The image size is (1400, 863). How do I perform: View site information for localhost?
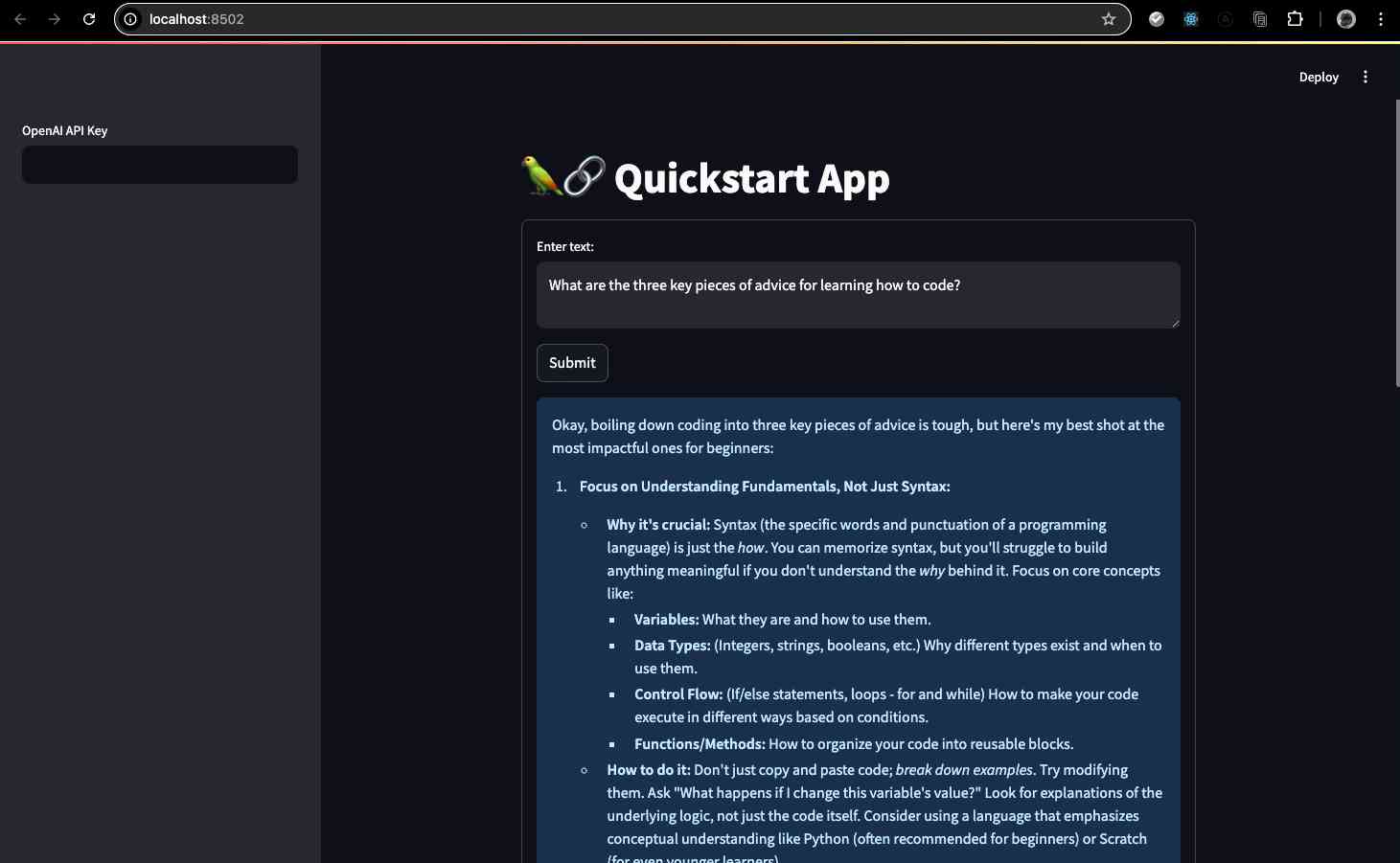(131, 19)
